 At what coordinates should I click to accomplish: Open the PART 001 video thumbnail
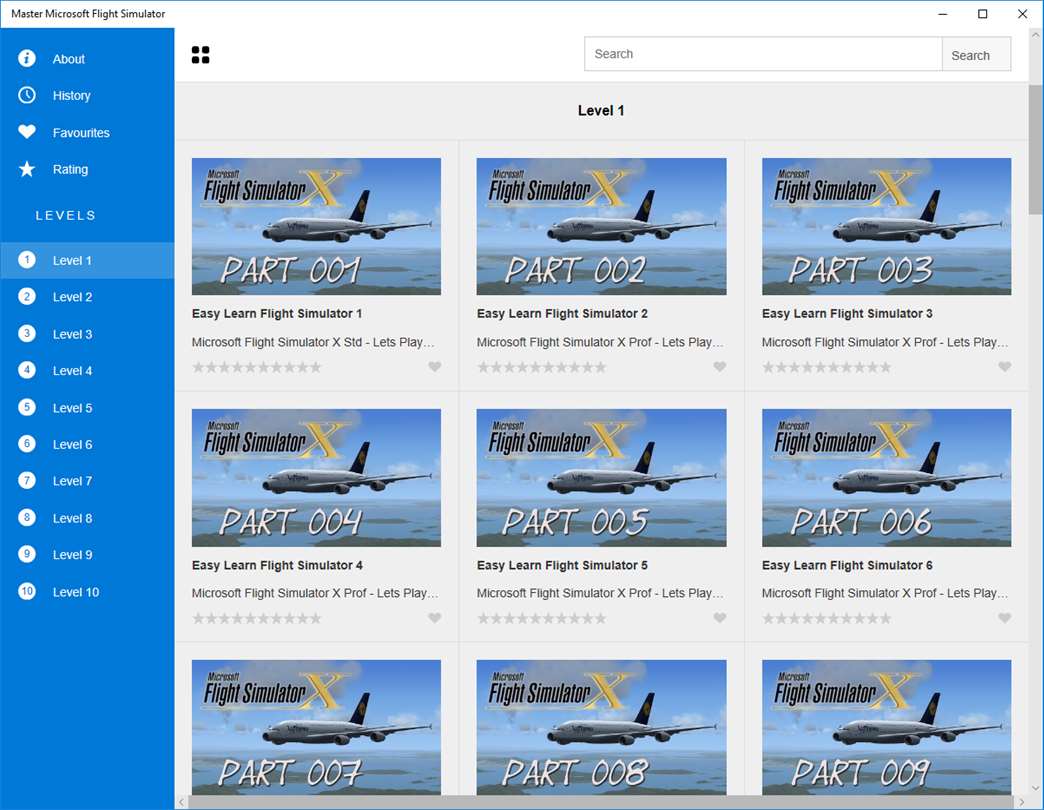pos(316,226)
